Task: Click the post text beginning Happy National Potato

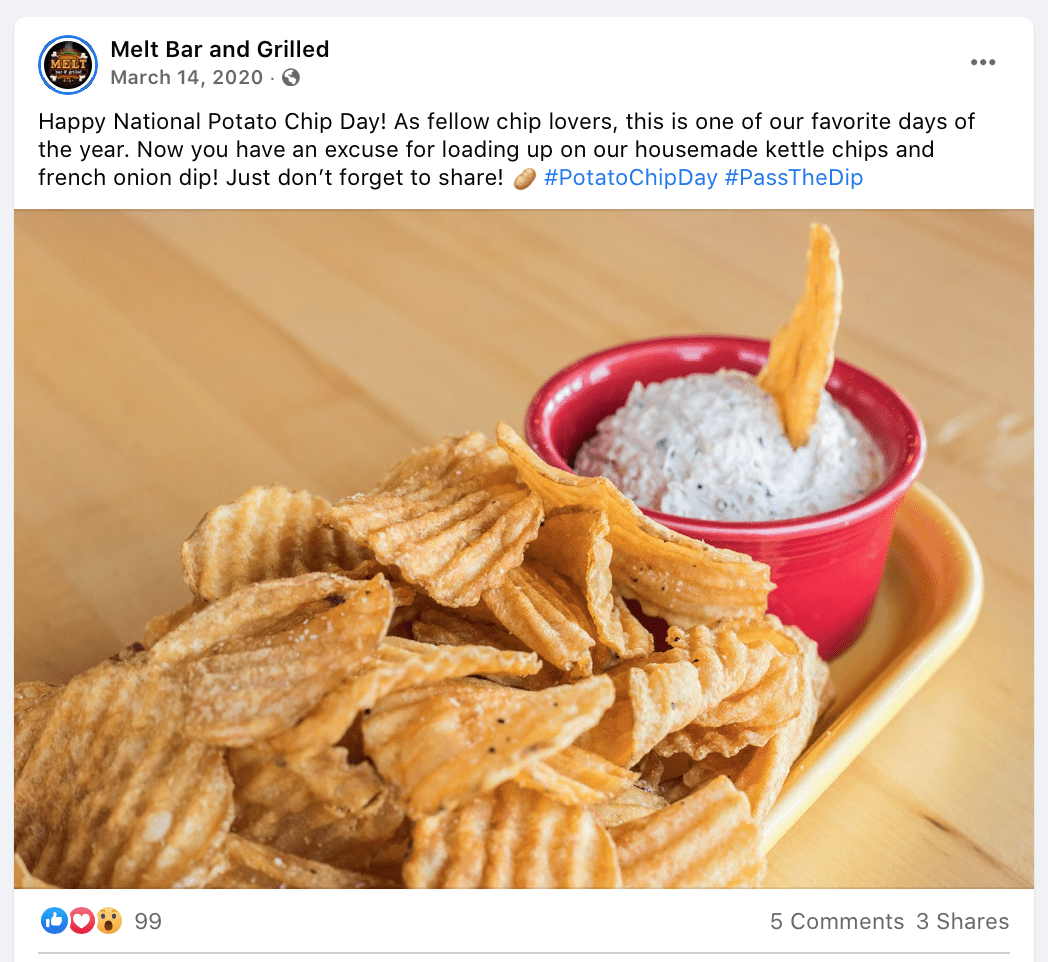Action: click(506, 150)
